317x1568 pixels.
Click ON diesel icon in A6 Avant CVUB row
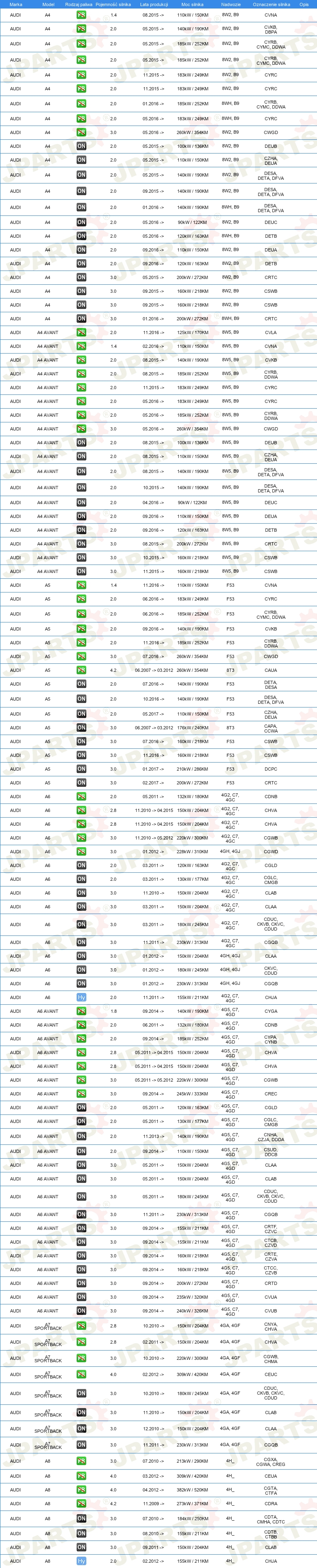point(81,1310)
